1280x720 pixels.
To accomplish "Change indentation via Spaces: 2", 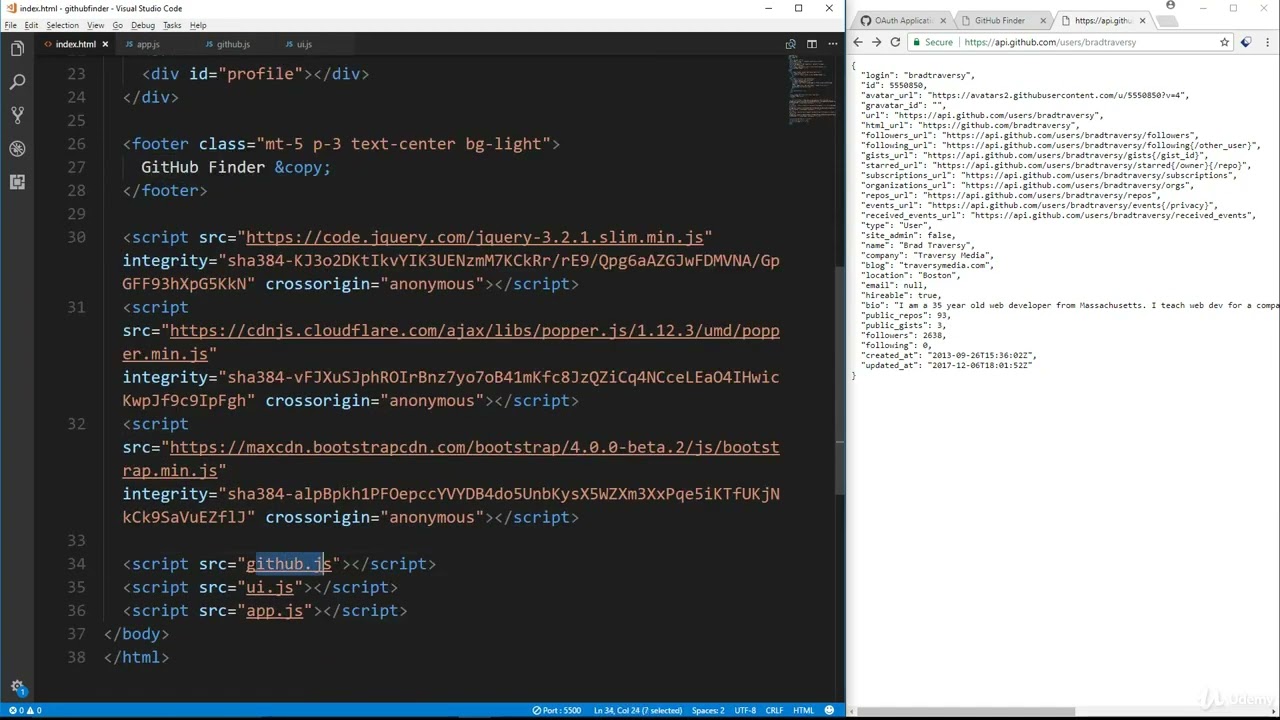I will click(707, 710).
